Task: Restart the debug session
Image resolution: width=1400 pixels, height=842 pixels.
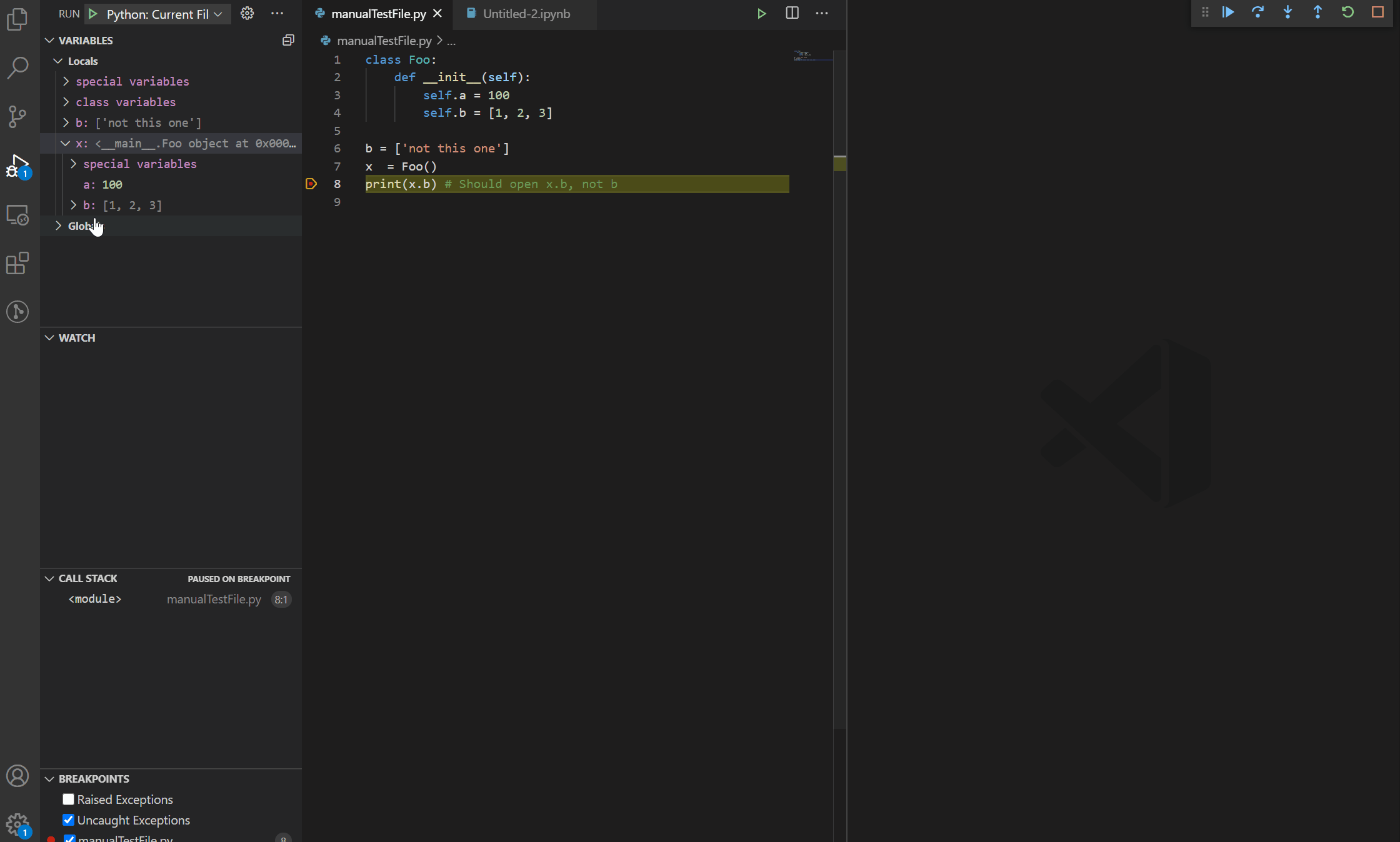Action: point(1347,12)
